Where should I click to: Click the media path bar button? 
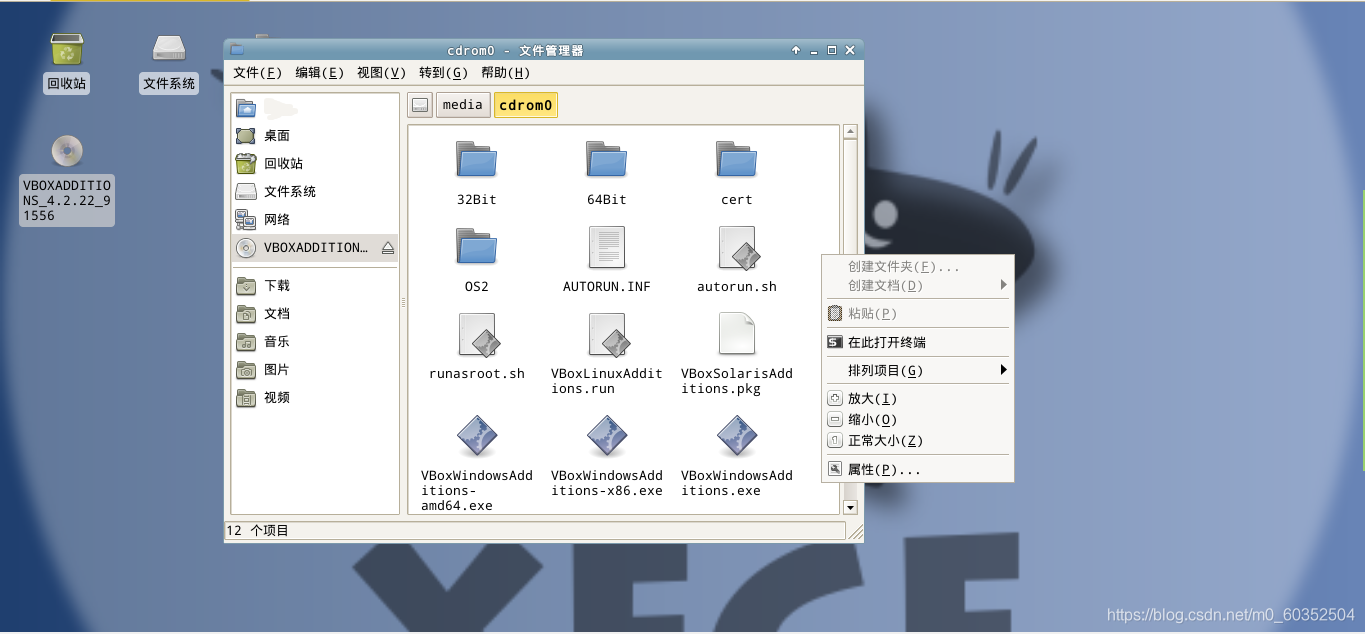coord(463,105)
